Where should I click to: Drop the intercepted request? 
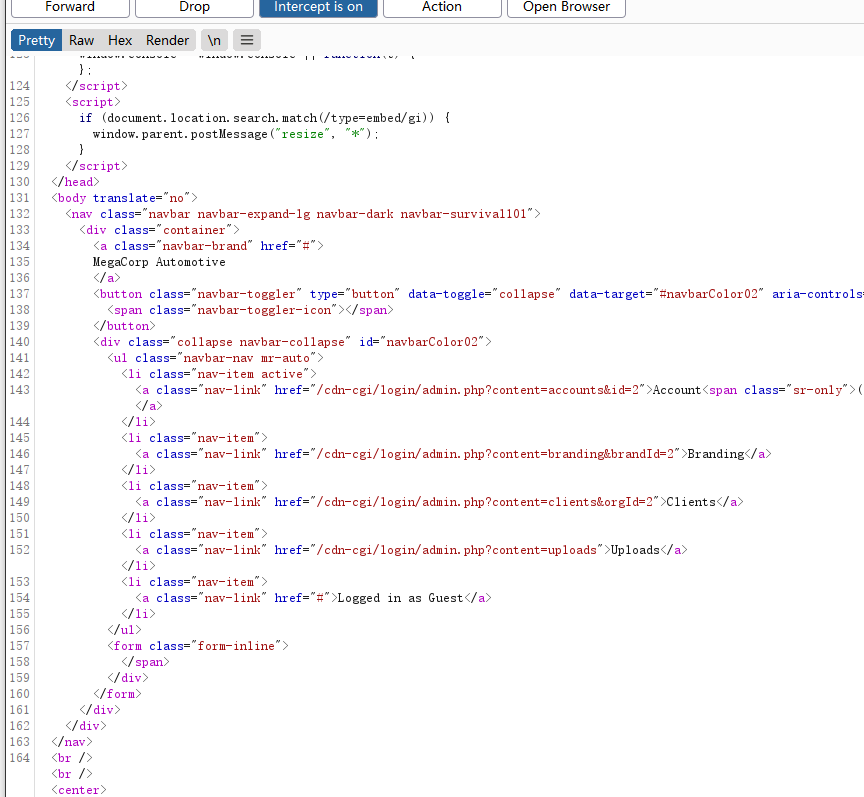[195, 7]
